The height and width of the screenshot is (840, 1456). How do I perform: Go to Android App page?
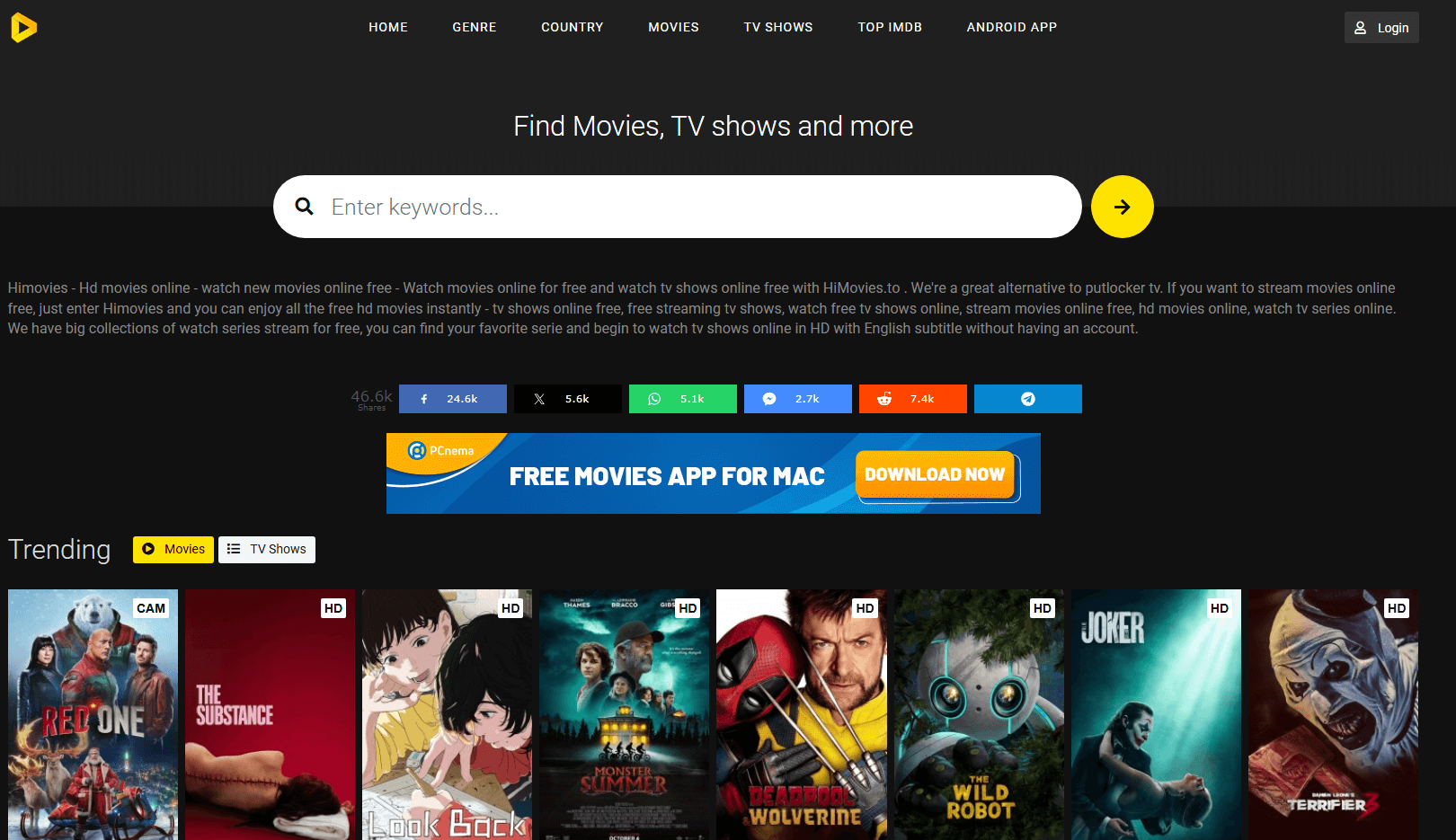(x=1011, y=28)
